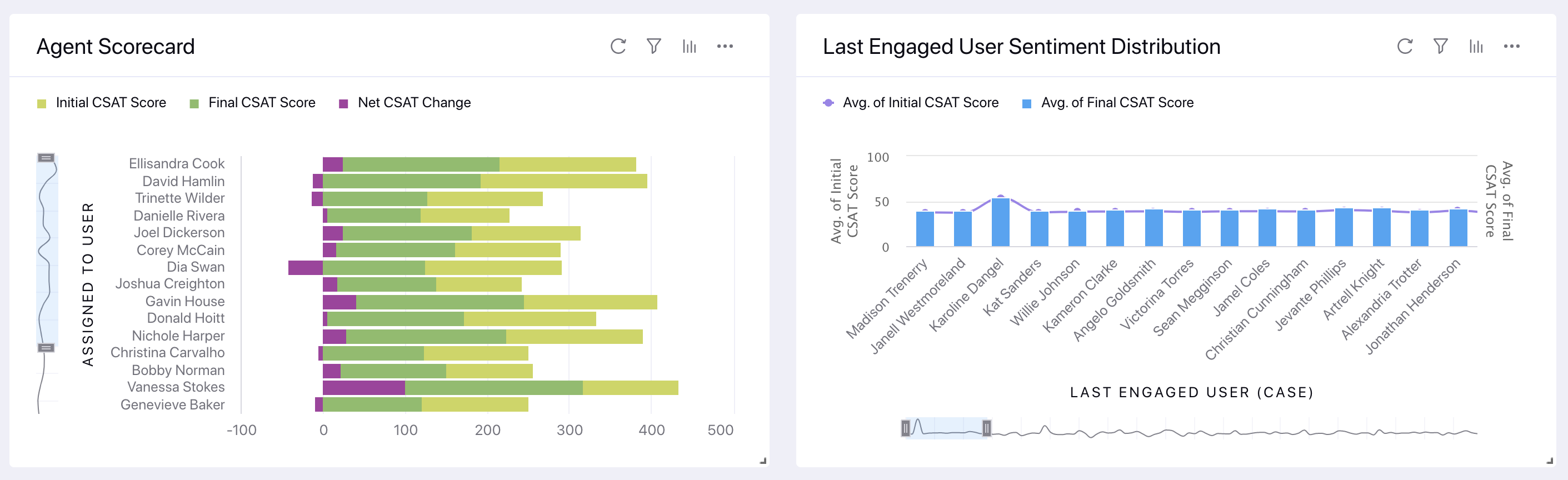This screenshot has width=1568, height=480.
Task: Open more options for Agent Scorecard
Action: (725, 46)
